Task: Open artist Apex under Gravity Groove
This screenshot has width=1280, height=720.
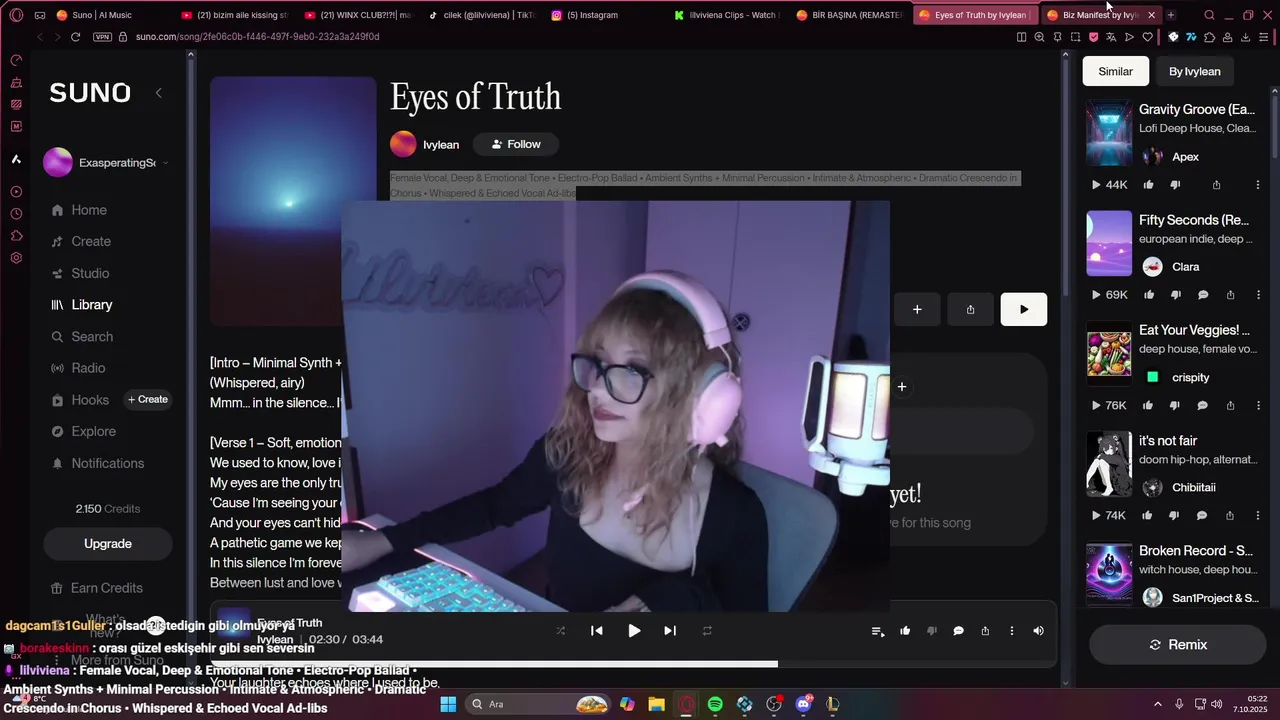Action: 1185,157
